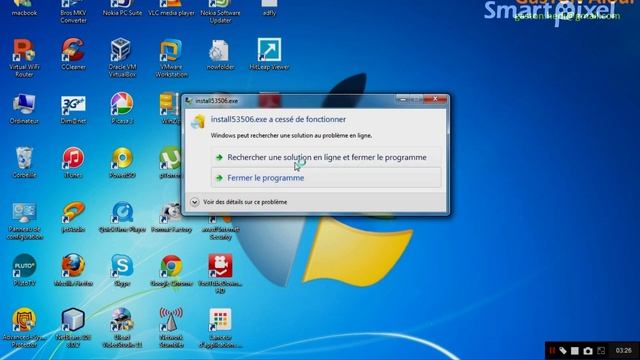
Task: Take a snapshot with the camera icon
Action: click(x=588, y=351)
